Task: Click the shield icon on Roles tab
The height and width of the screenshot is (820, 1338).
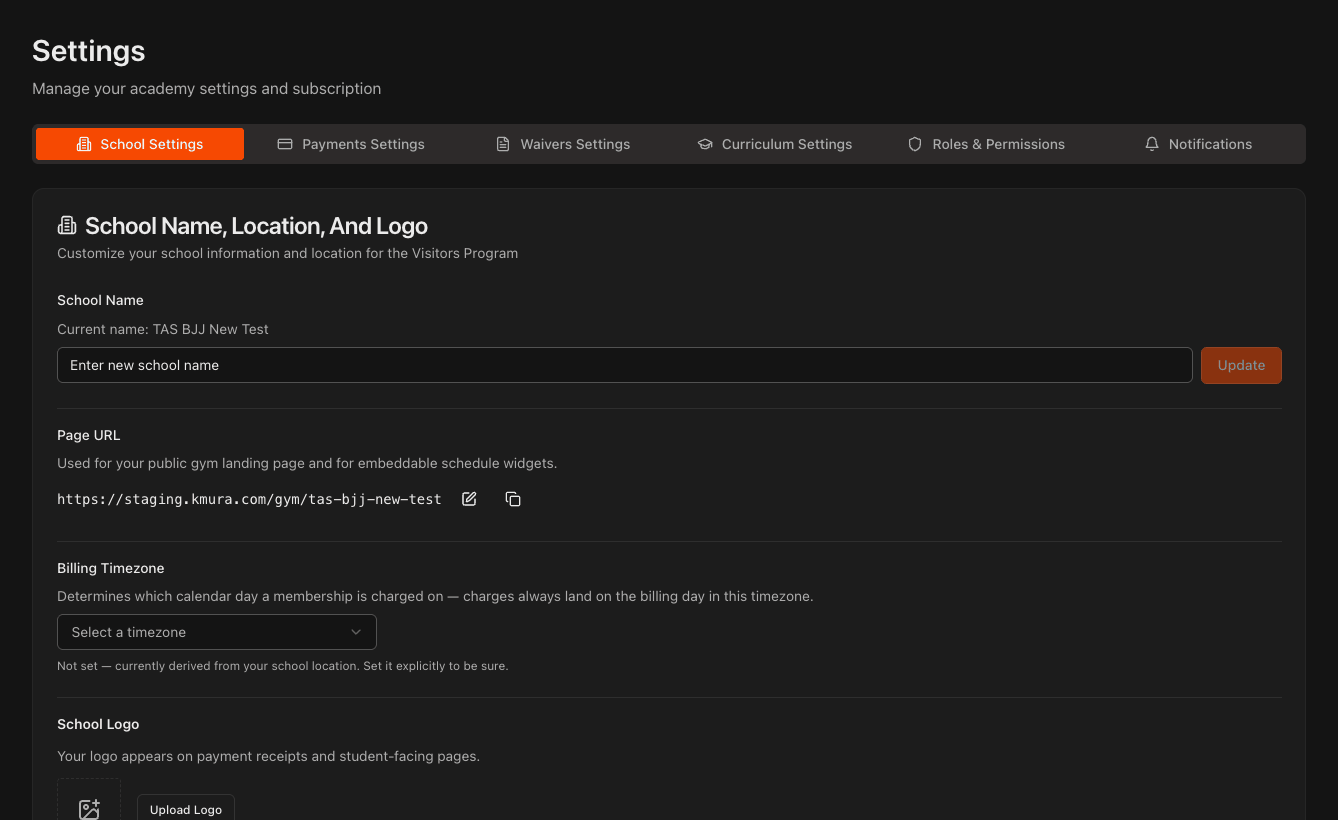Action: tap(915, 144)
